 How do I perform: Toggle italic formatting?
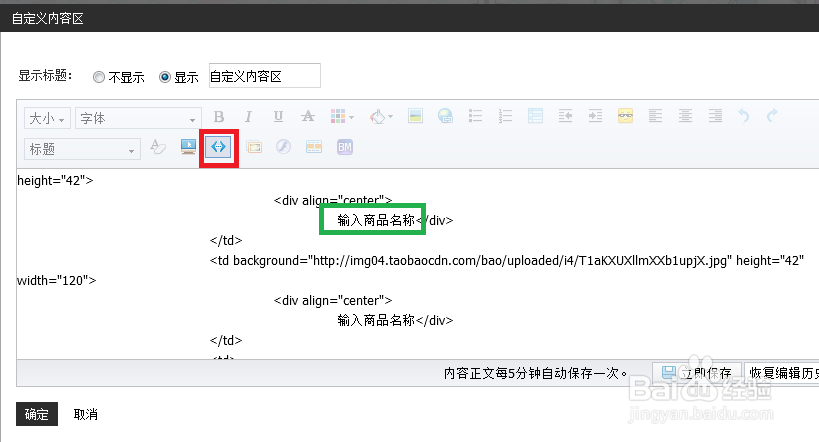coord(249,117)
